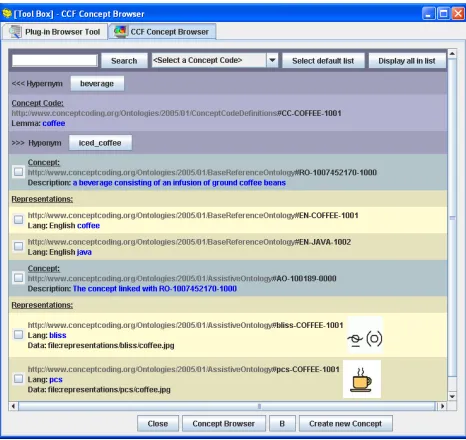The height and width of the screenshot is (440, 466).
Task: Click the Concept Code heading label
Action: click(x=38, y=103)
